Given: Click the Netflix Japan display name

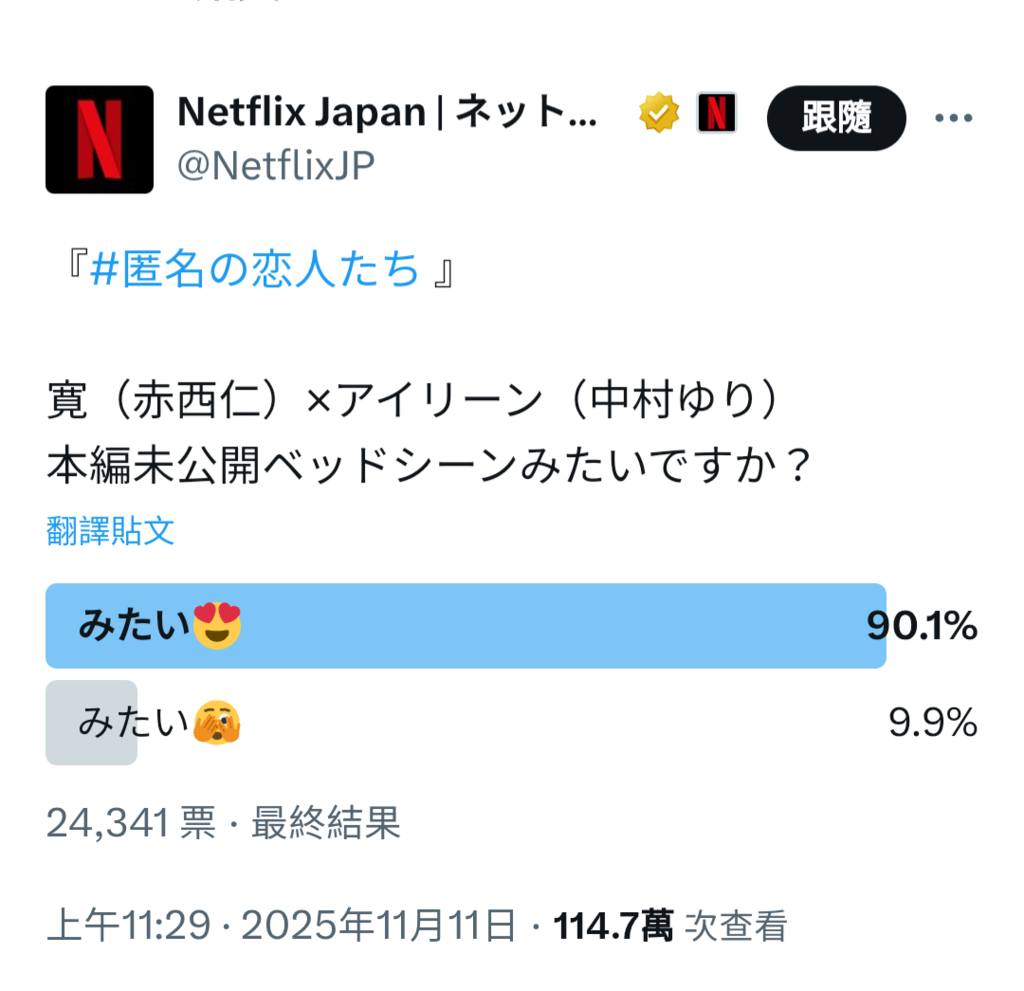Looking at the screenshot, I should 388,113.
